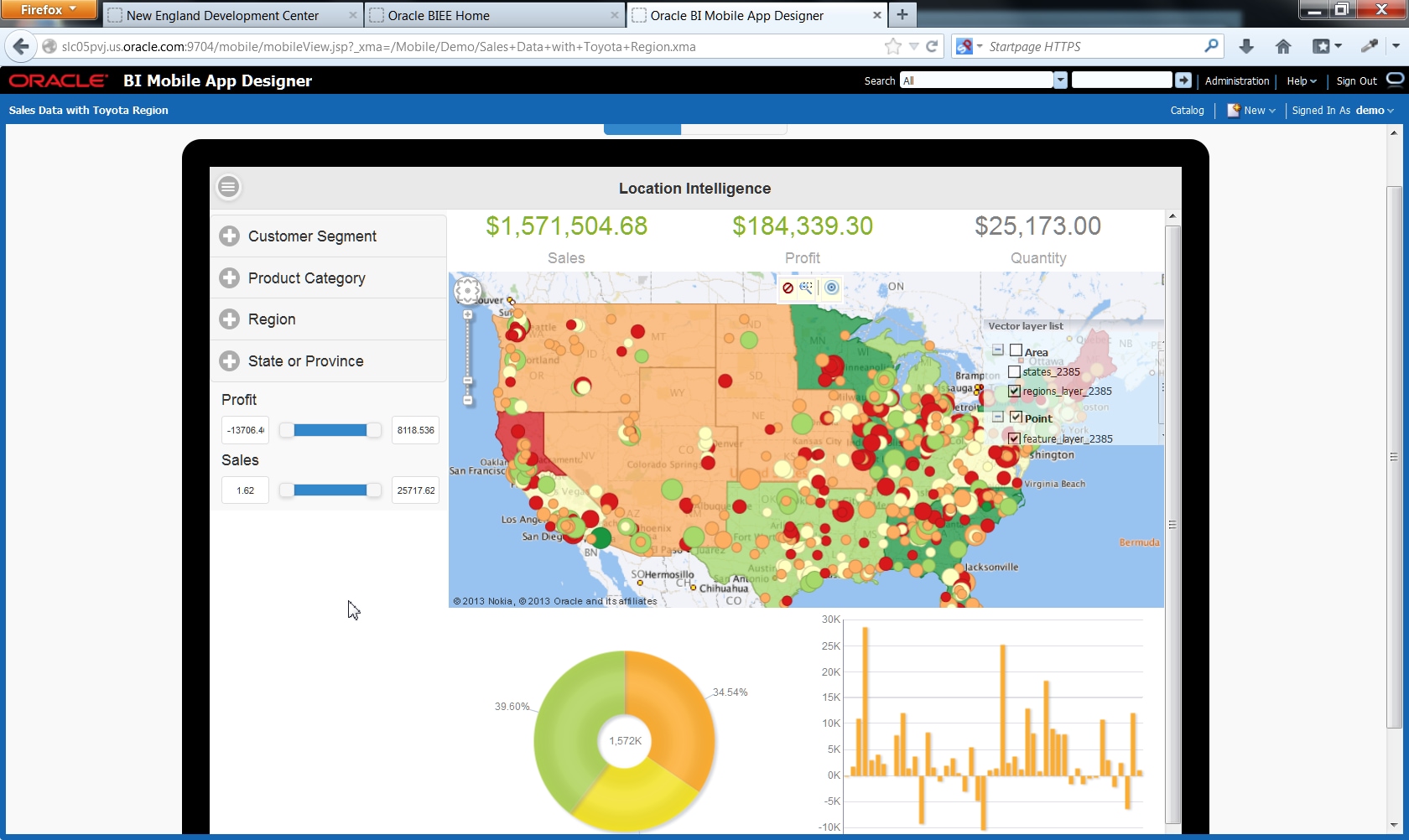Click the Profit total $184,339.30
The width and height of the screenshot is (1409, 840).
[803, 226]
